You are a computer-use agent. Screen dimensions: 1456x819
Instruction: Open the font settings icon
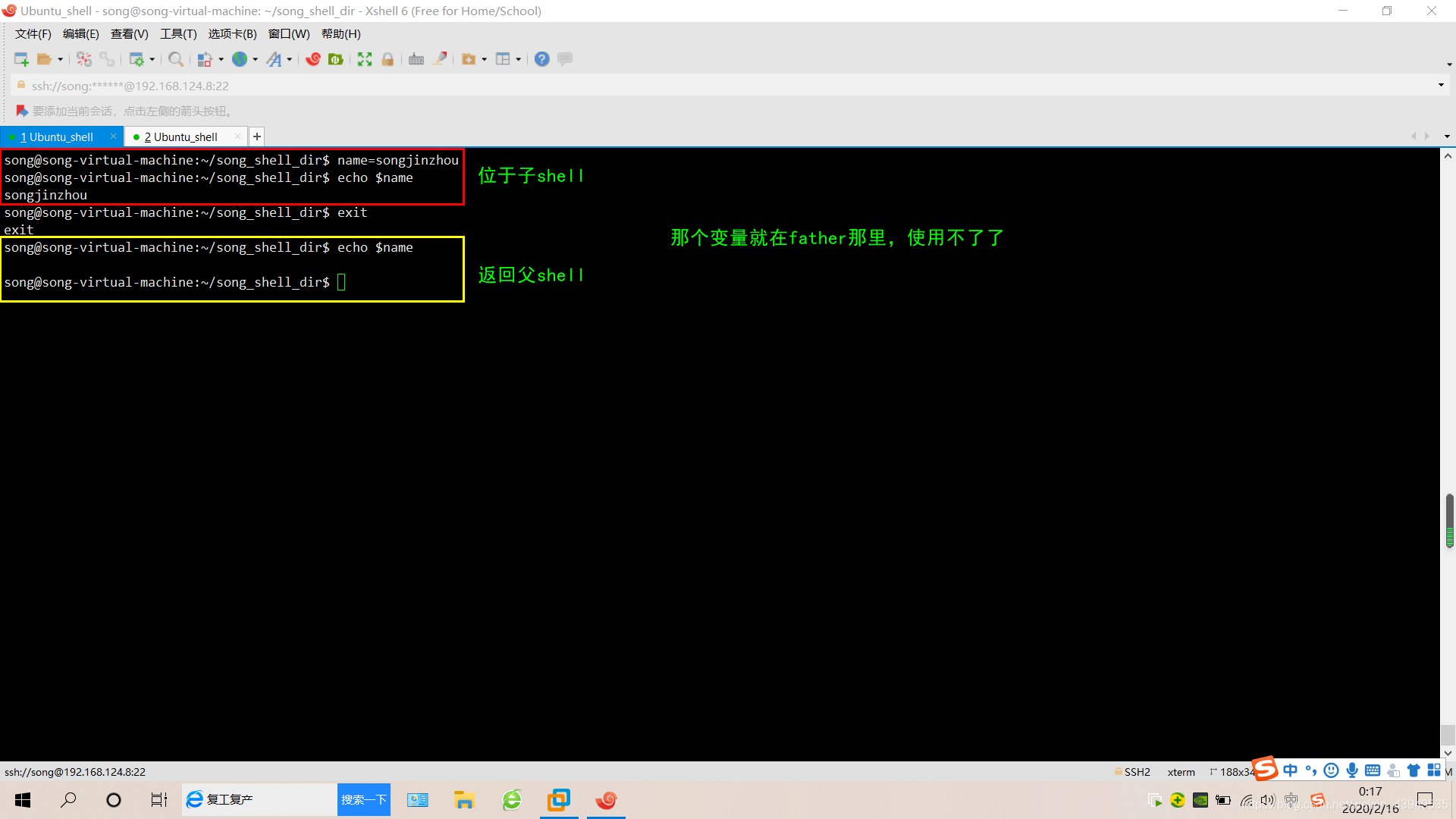point(274,59)
